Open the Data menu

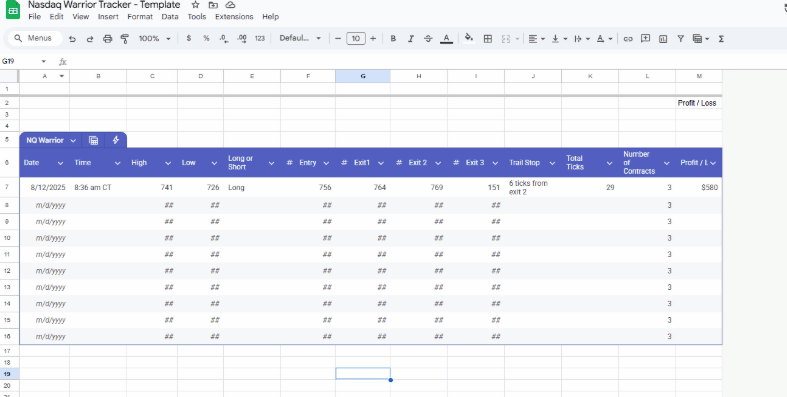170,17
